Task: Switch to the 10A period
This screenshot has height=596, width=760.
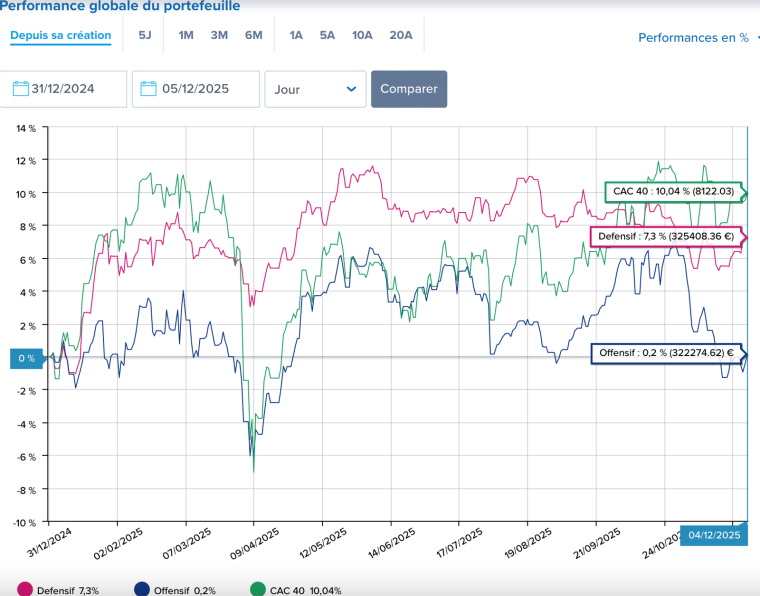Action: click(362, 35)
